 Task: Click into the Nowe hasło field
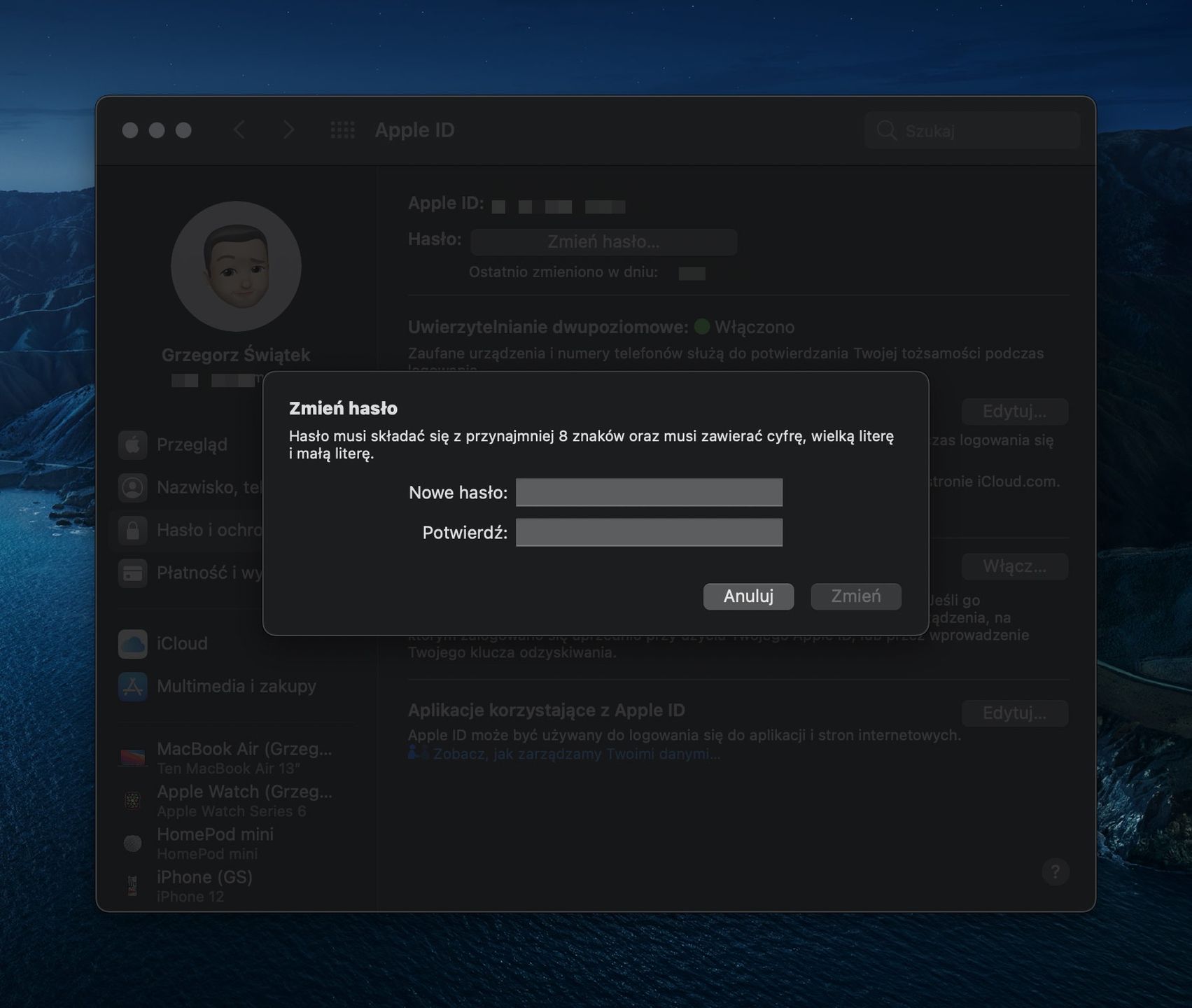(649, 492)
